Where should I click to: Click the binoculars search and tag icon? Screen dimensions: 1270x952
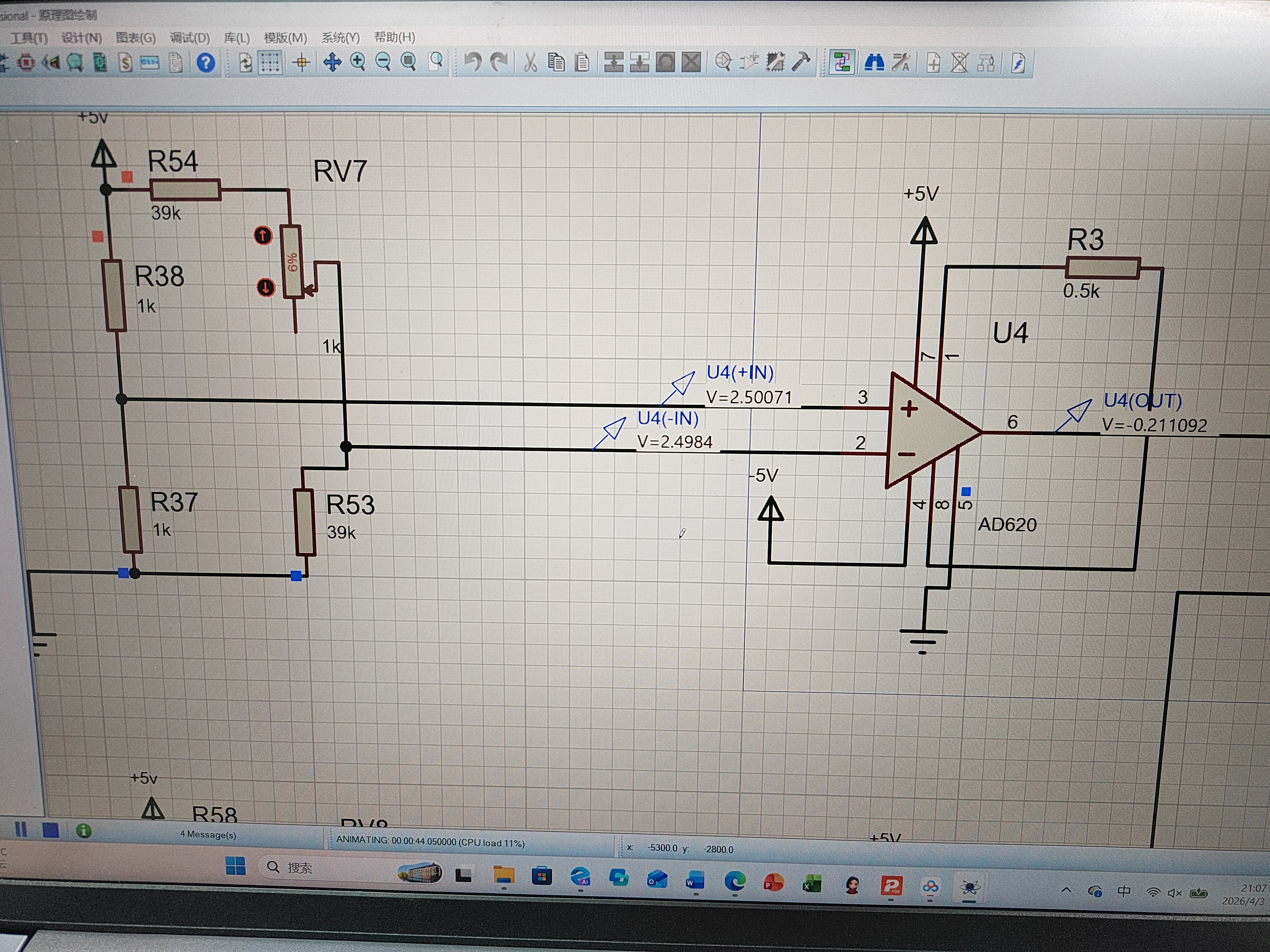point(874,62)
